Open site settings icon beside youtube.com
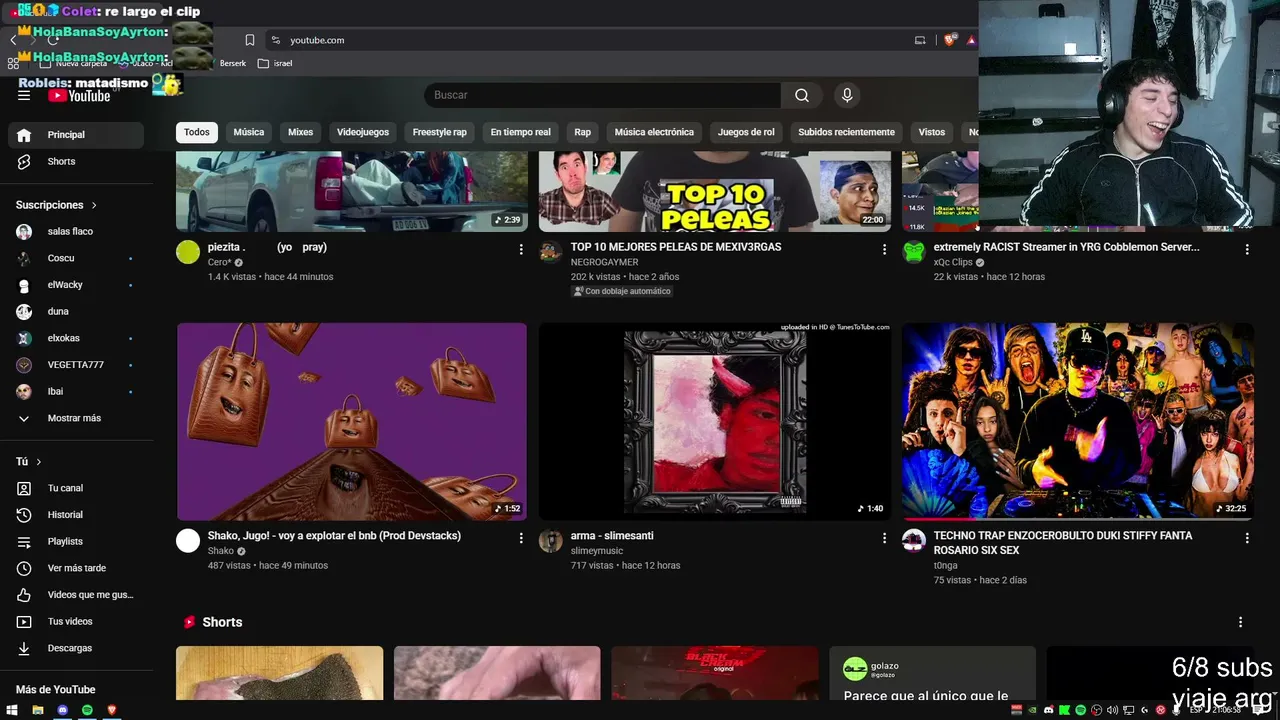The image size is (1280, 720). point(275,40)
